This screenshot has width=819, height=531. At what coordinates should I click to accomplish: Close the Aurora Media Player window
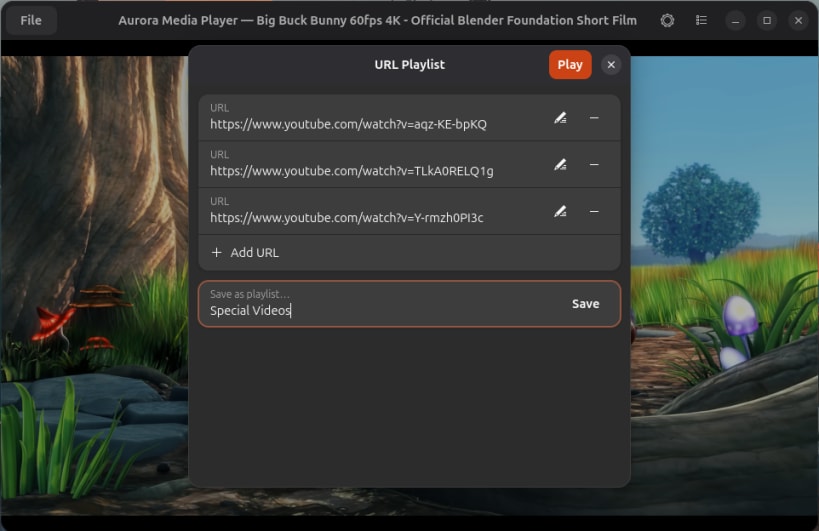798,20
